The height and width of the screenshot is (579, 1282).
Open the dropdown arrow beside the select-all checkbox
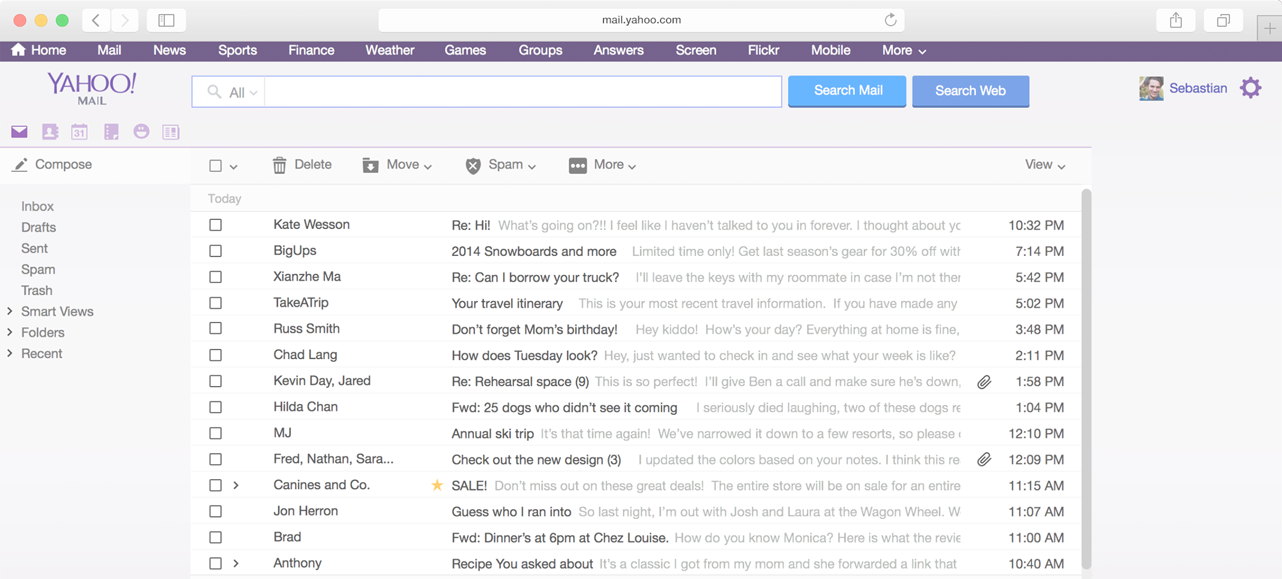click(234, 167)
